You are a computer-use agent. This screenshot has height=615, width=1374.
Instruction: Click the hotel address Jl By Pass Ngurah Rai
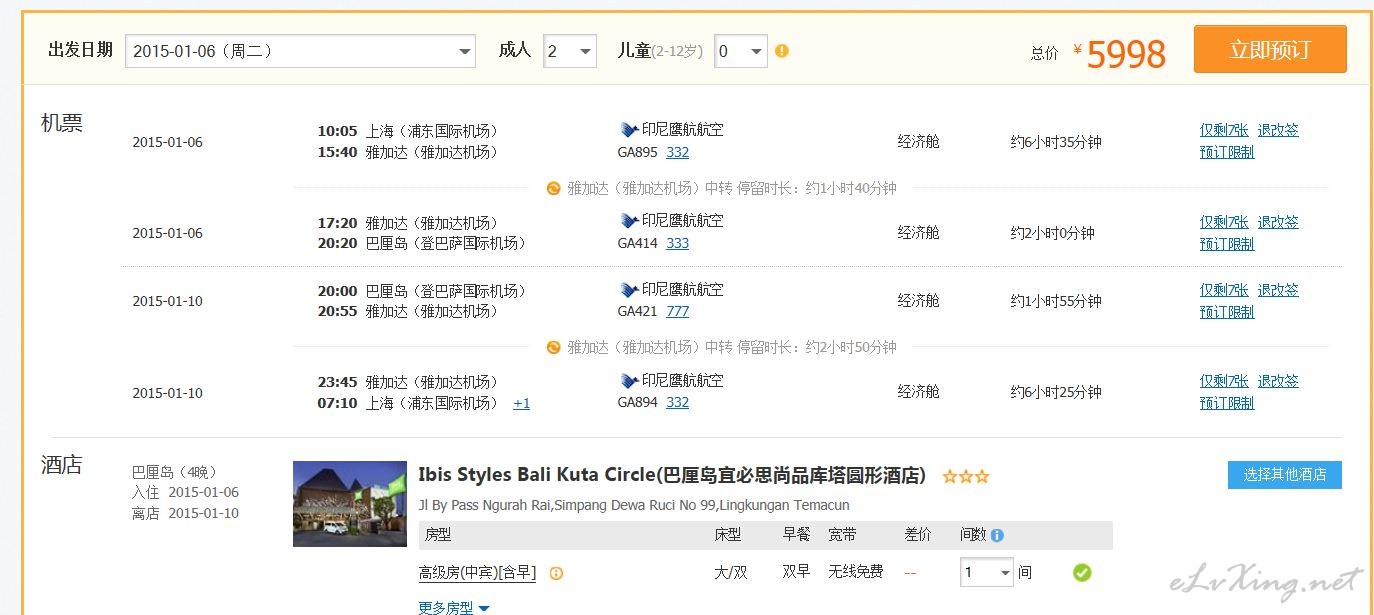(x=634, y=505)
